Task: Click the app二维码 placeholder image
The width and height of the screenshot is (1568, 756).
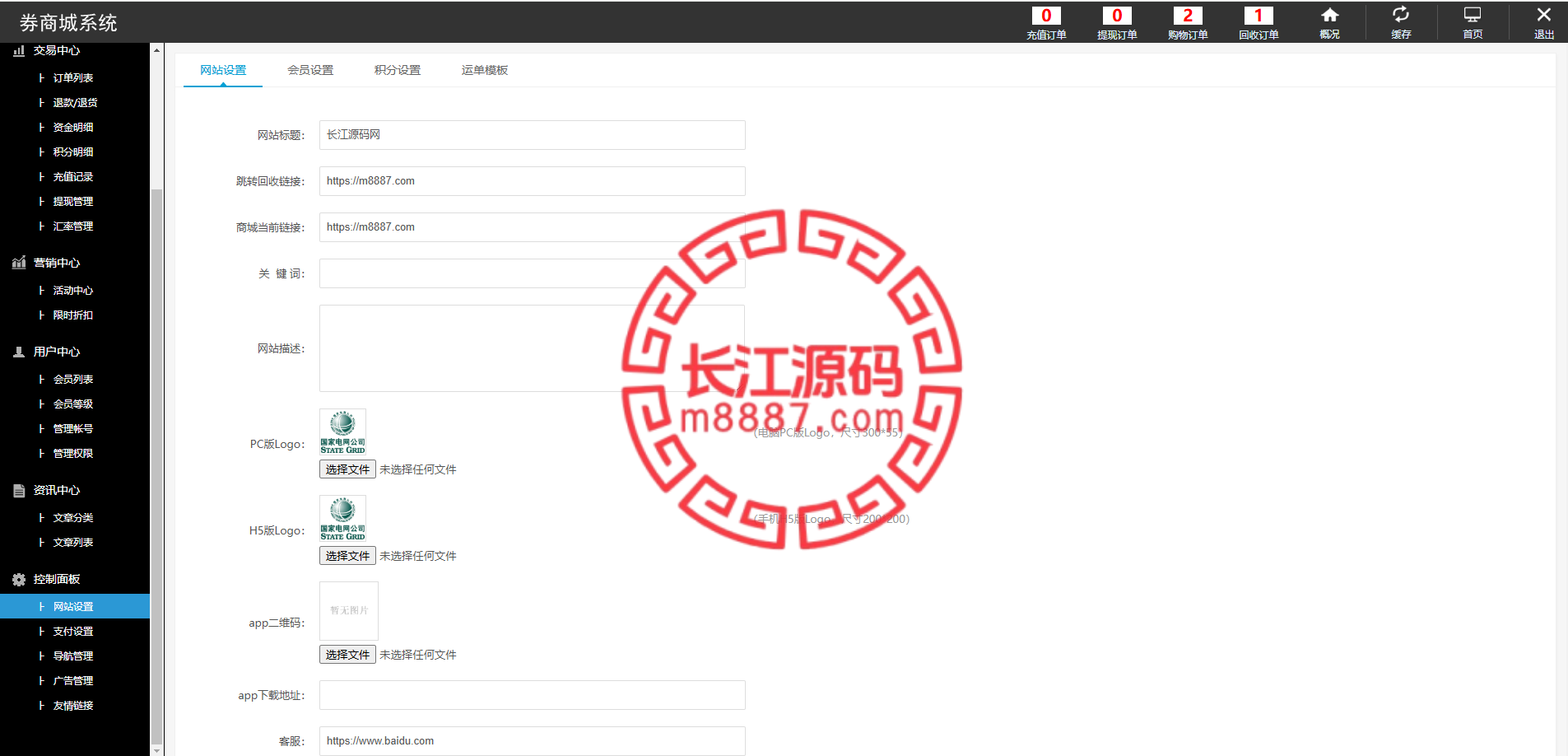Action: [x=349, y=611]
